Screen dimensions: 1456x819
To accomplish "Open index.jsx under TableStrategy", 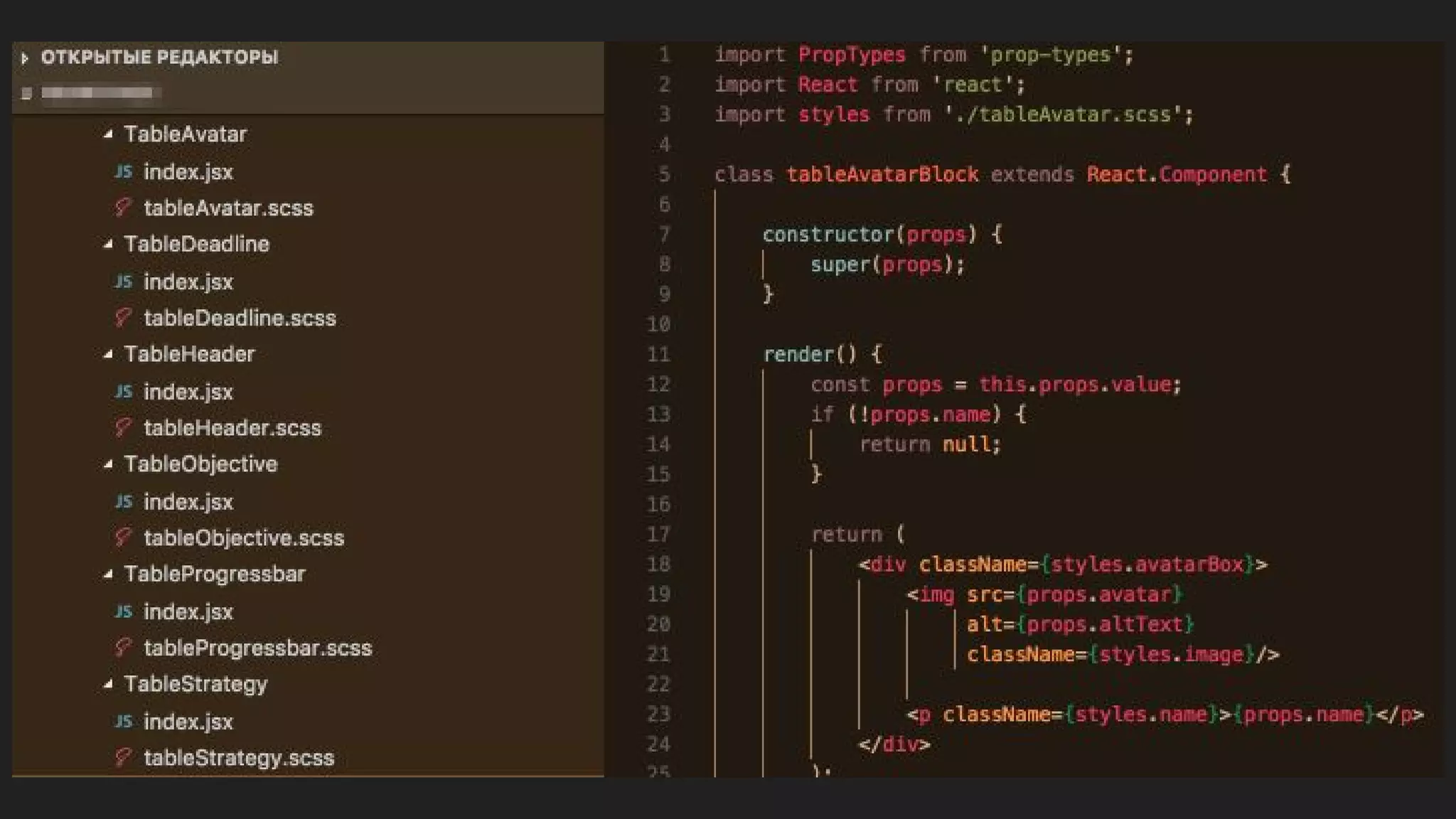I will click(x=188, y=722).
